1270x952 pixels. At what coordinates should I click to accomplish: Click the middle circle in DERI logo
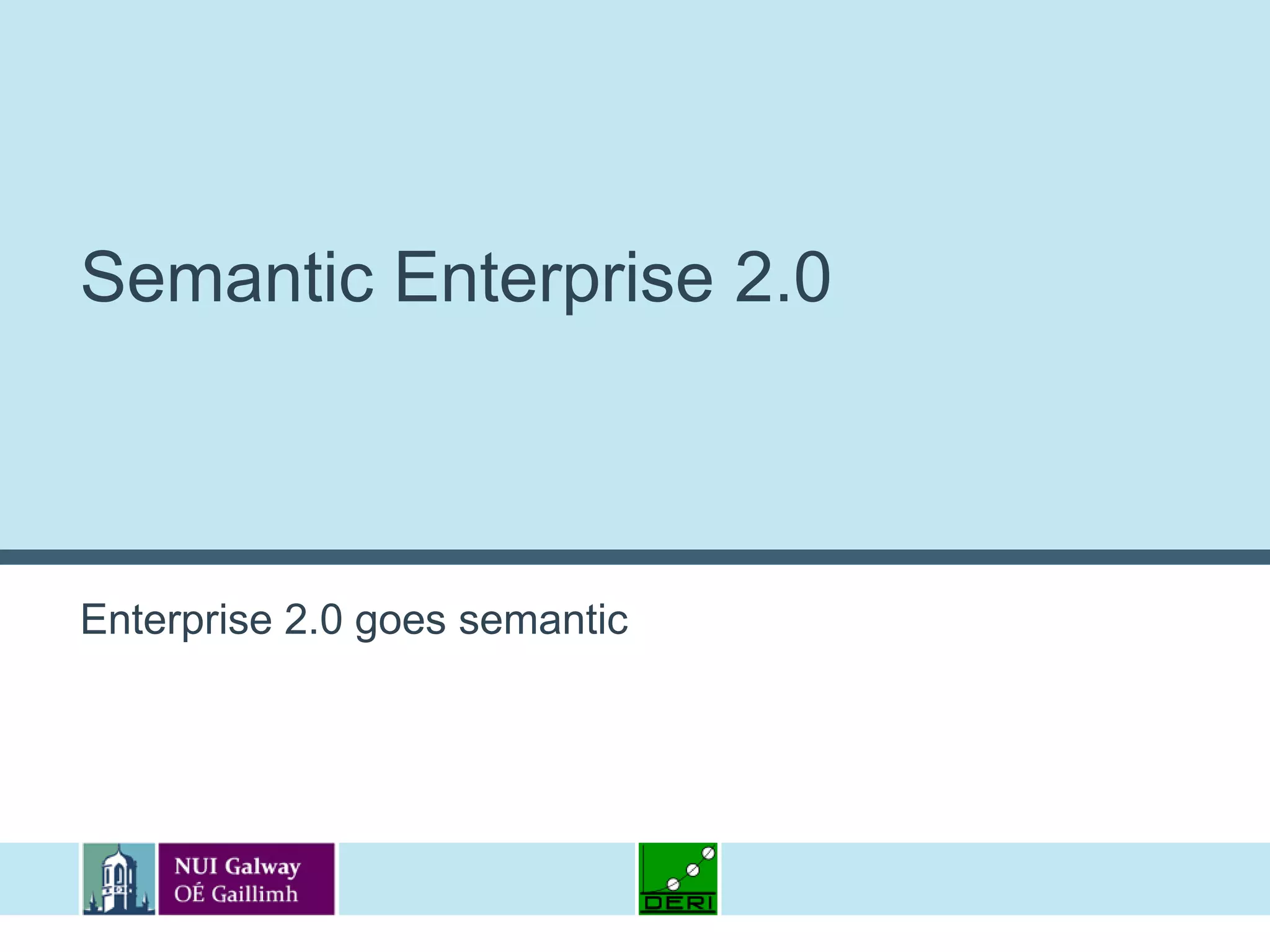(x=693, y=870)
